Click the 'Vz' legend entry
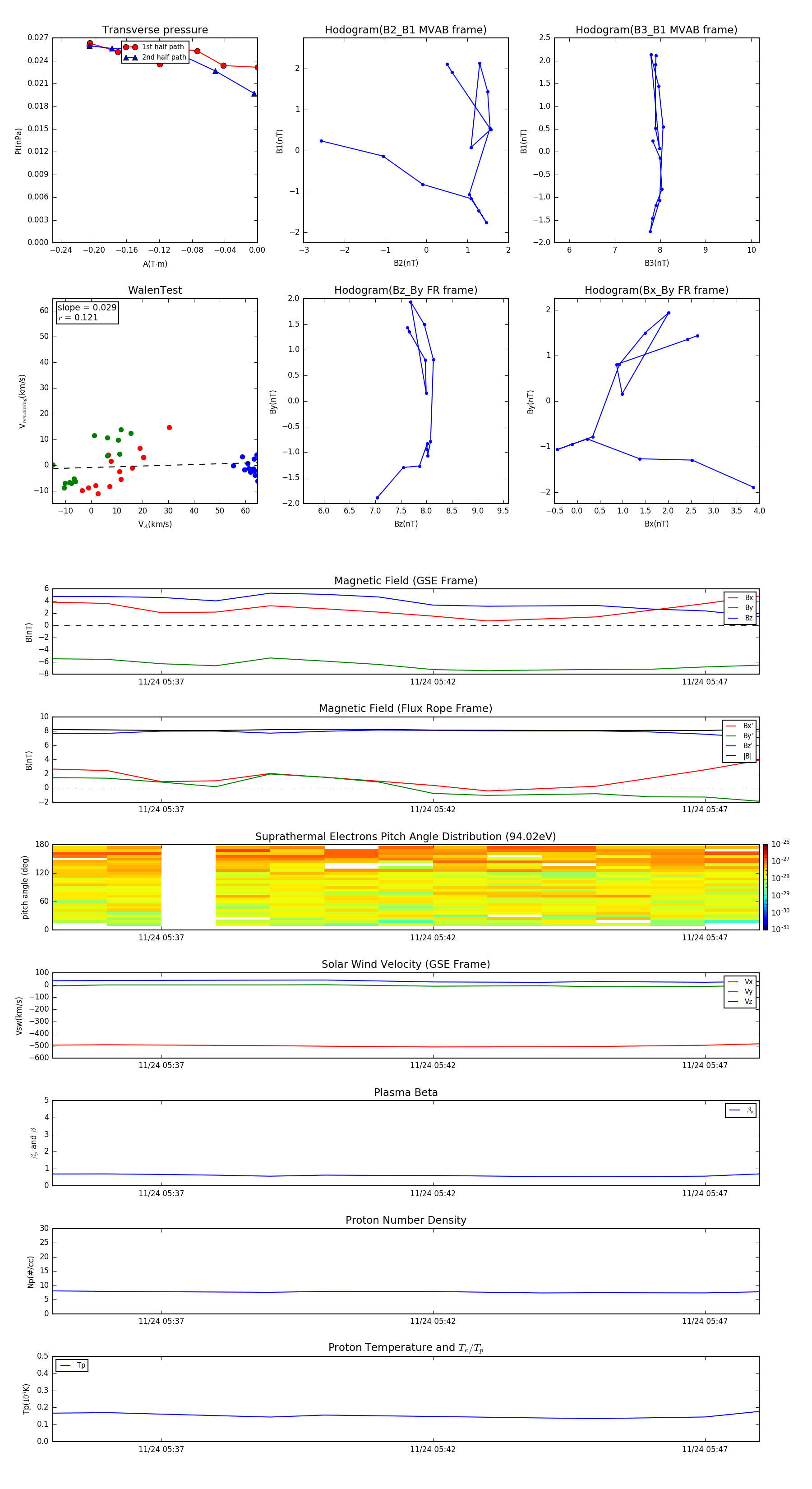Viewport: 812px width, 1489px height. [740, 1001]
